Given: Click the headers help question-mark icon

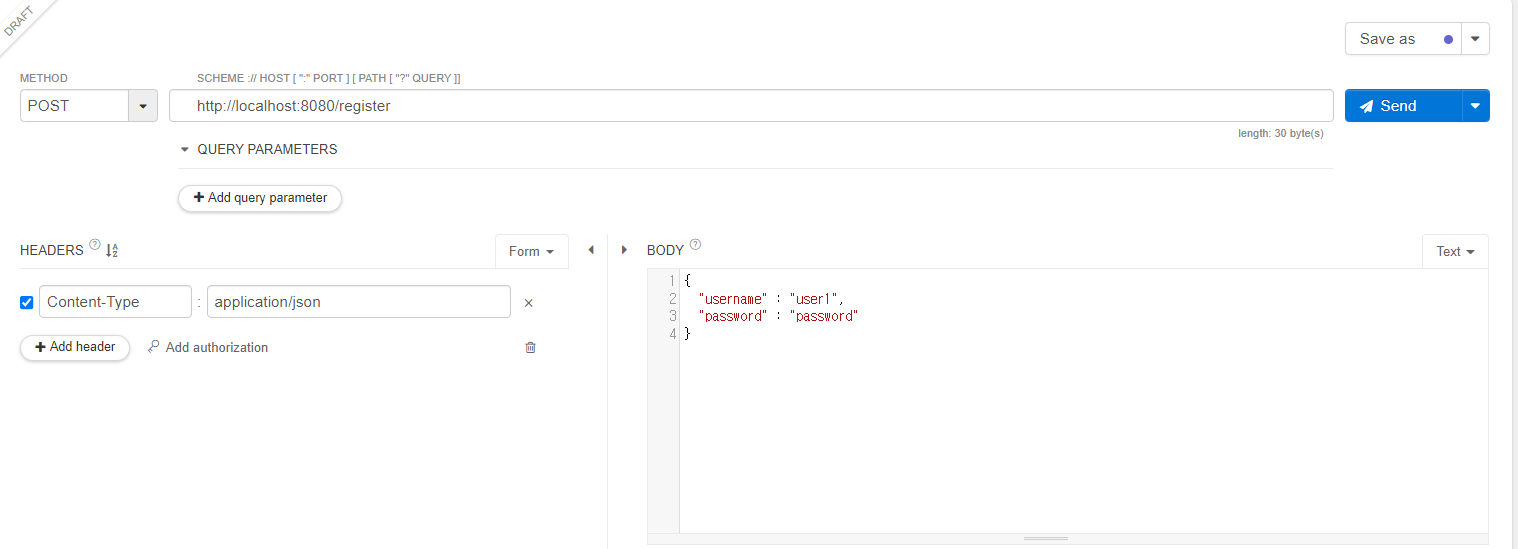Looking at the screenshot, I should [95, 244].
